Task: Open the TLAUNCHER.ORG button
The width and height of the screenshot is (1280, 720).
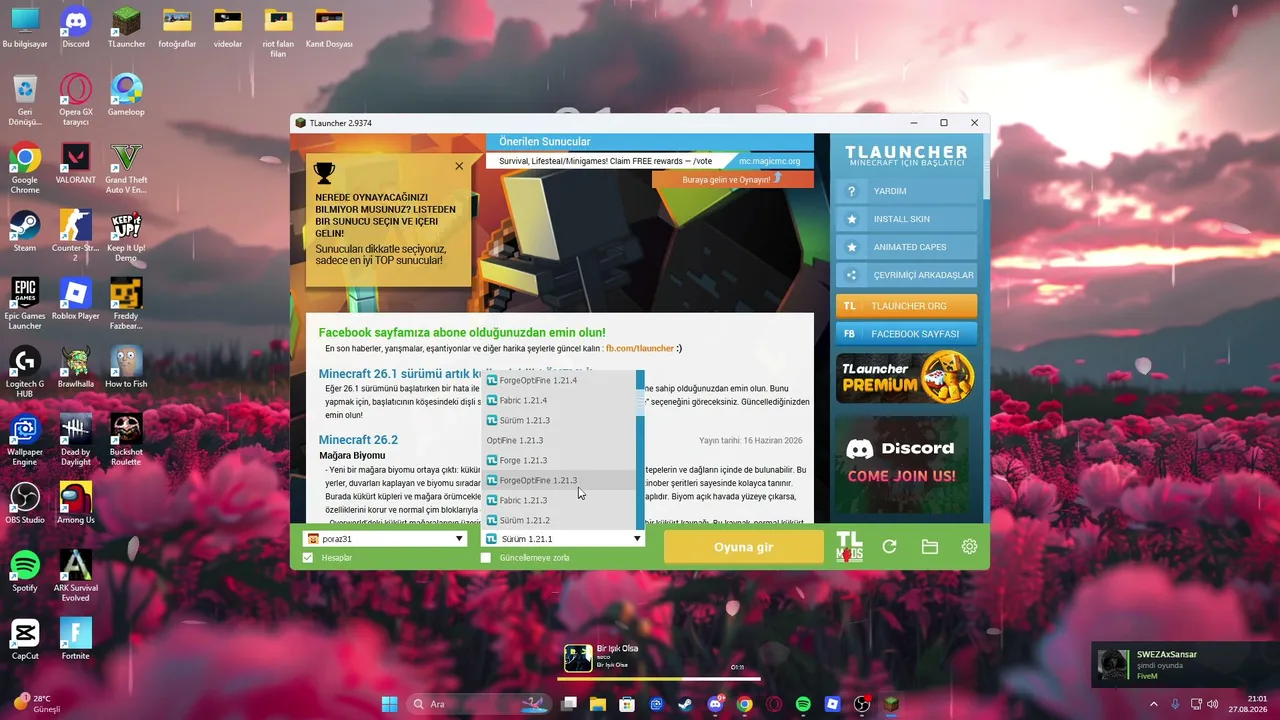Action: point(906,306)
